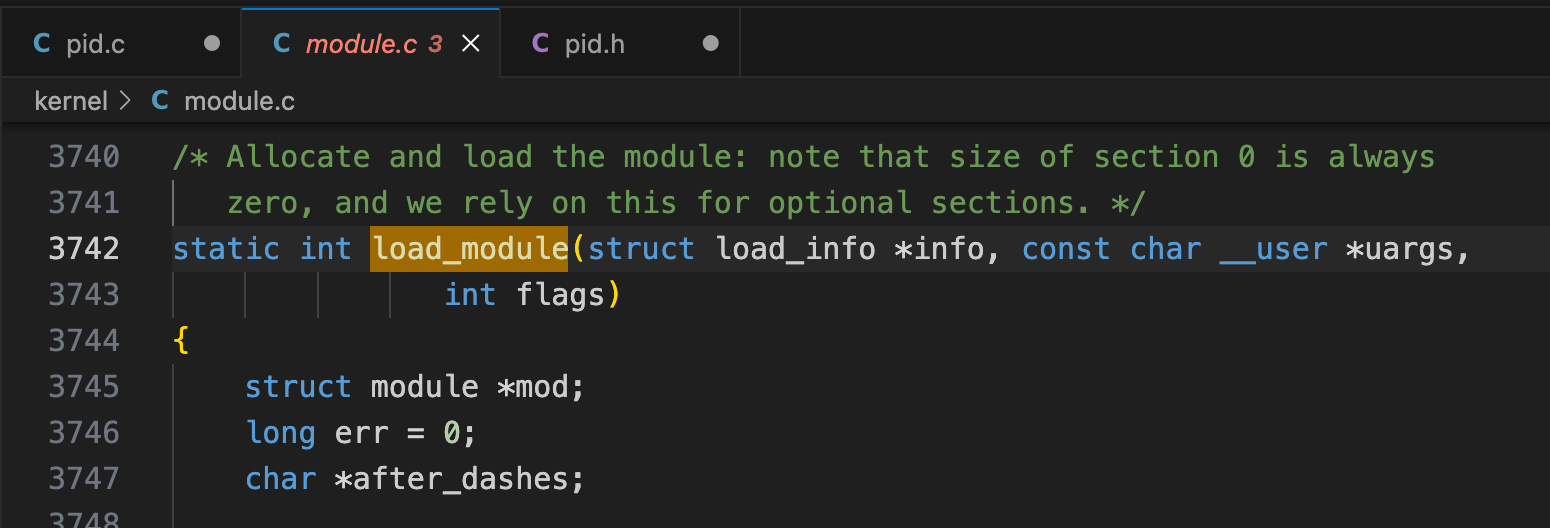Image resolution: width=1550 pixels, height=528 pixels.
Task: Click the C file icon on pid.c tab
Action: [x=42, y=44]
